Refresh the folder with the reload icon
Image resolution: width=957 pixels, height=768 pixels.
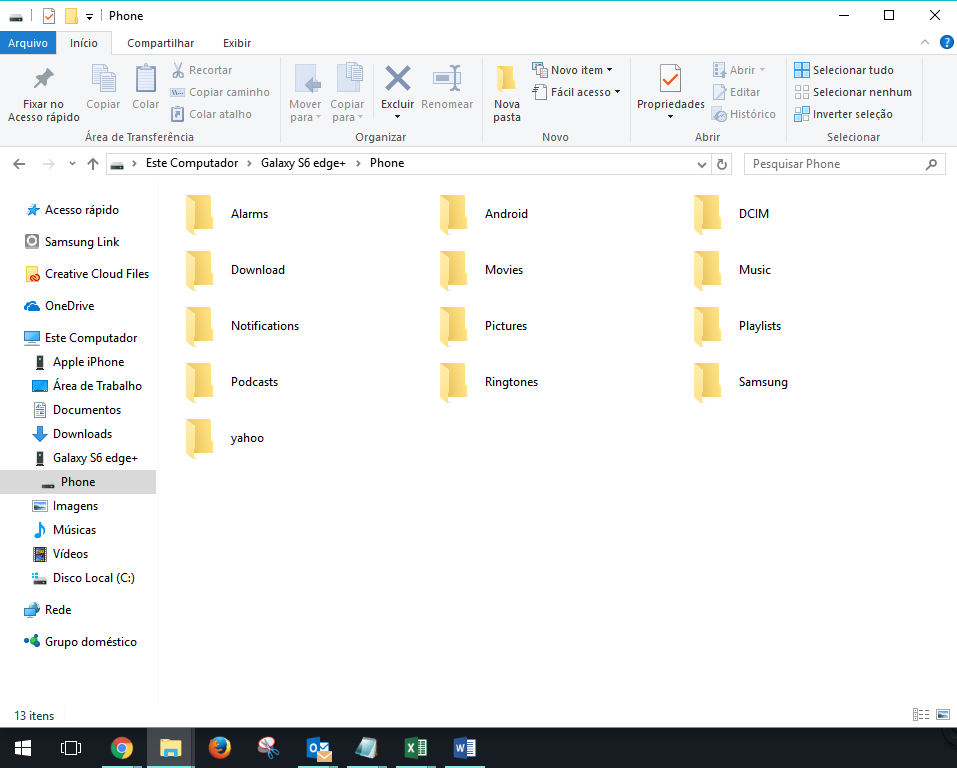coord(721,164)
